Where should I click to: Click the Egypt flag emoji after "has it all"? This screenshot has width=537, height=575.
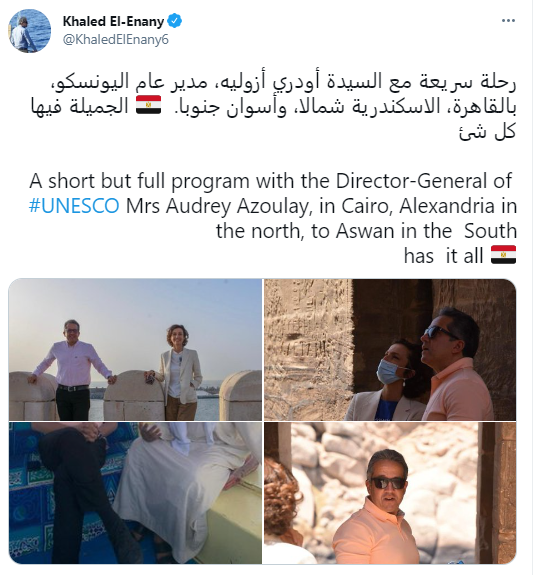(504, 255)
